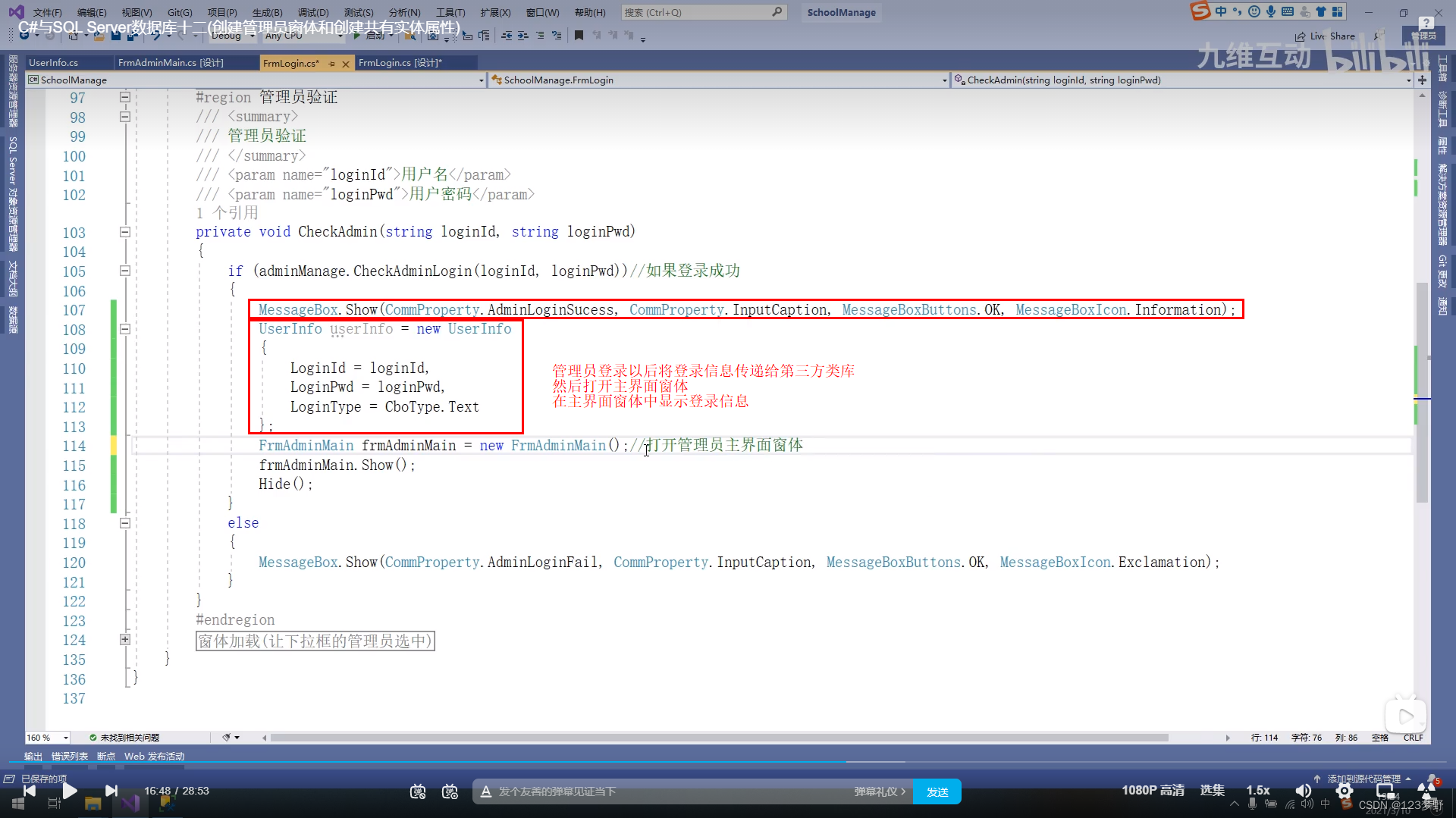Mute the video volume icon
1456x818 pixels.
(1304, 791)
